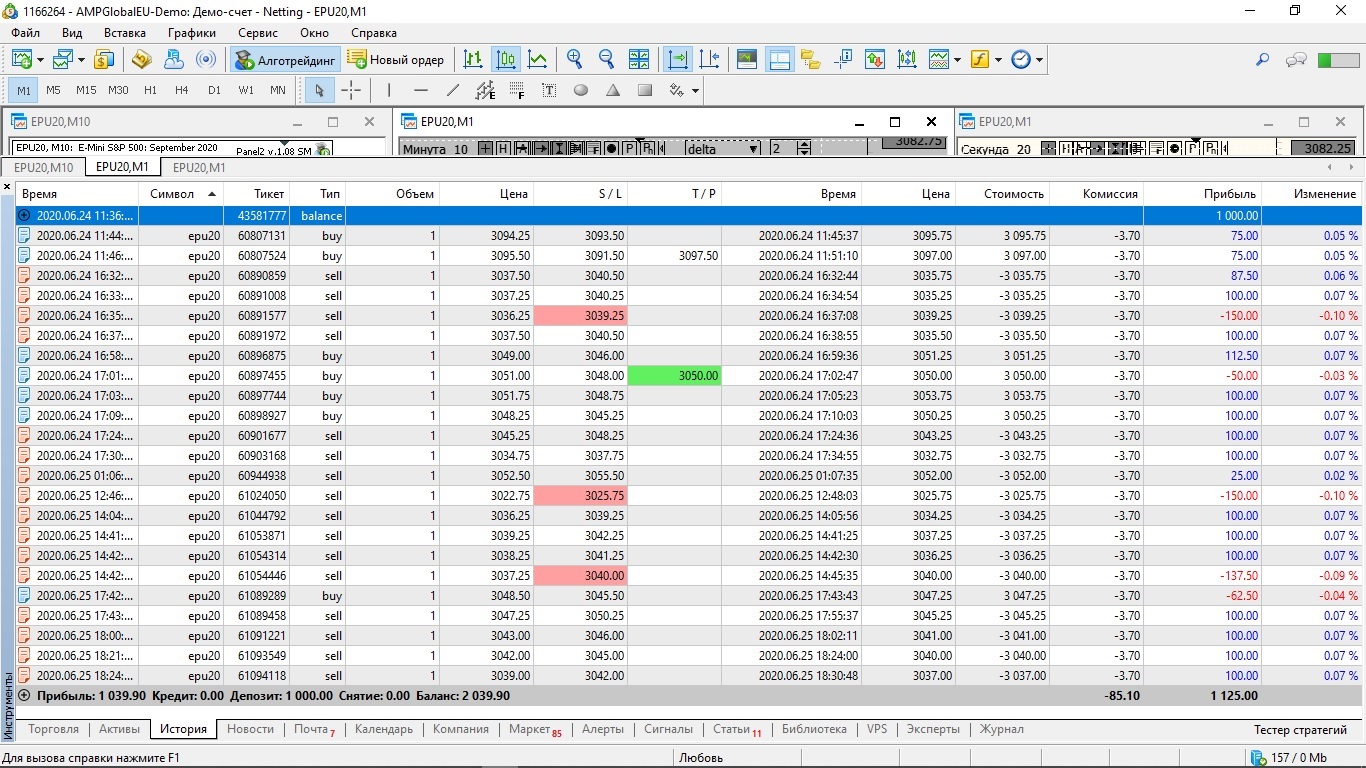1366x768 pixels.
Task: Select the text label drawing tool
Action: tap(549, 90)
